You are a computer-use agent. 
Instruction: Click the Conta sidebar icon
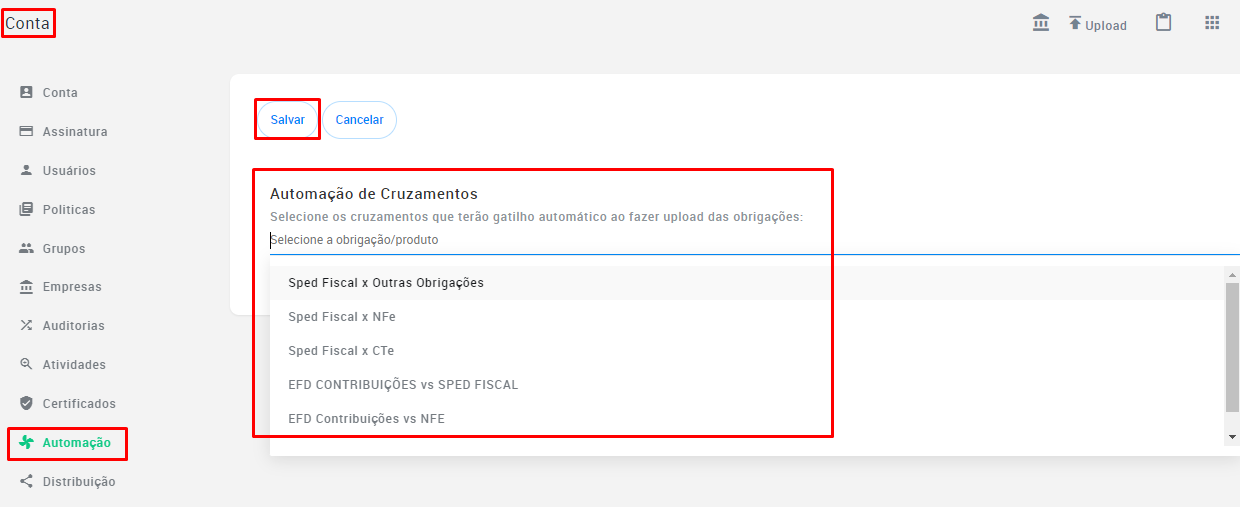pyautogui.click(x=27, y=92)
